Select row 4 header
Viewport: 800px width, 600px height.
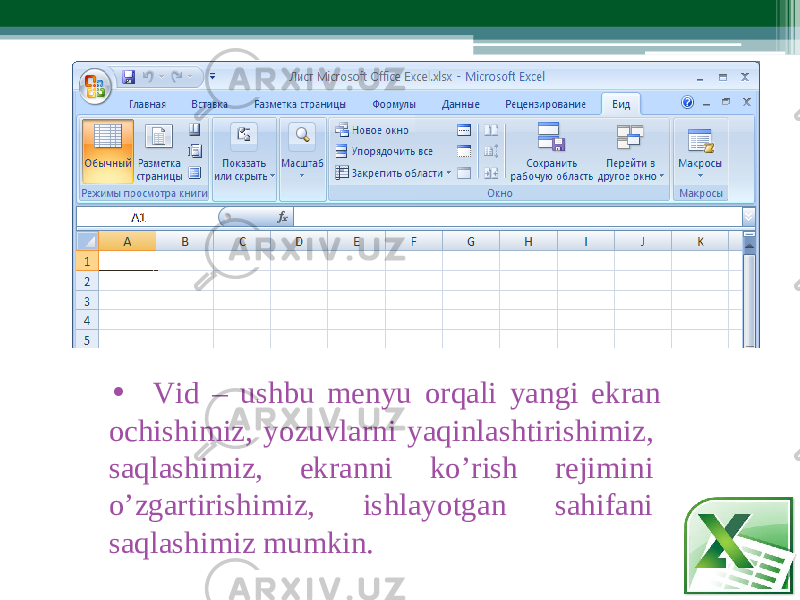click(x=87, y=320)
